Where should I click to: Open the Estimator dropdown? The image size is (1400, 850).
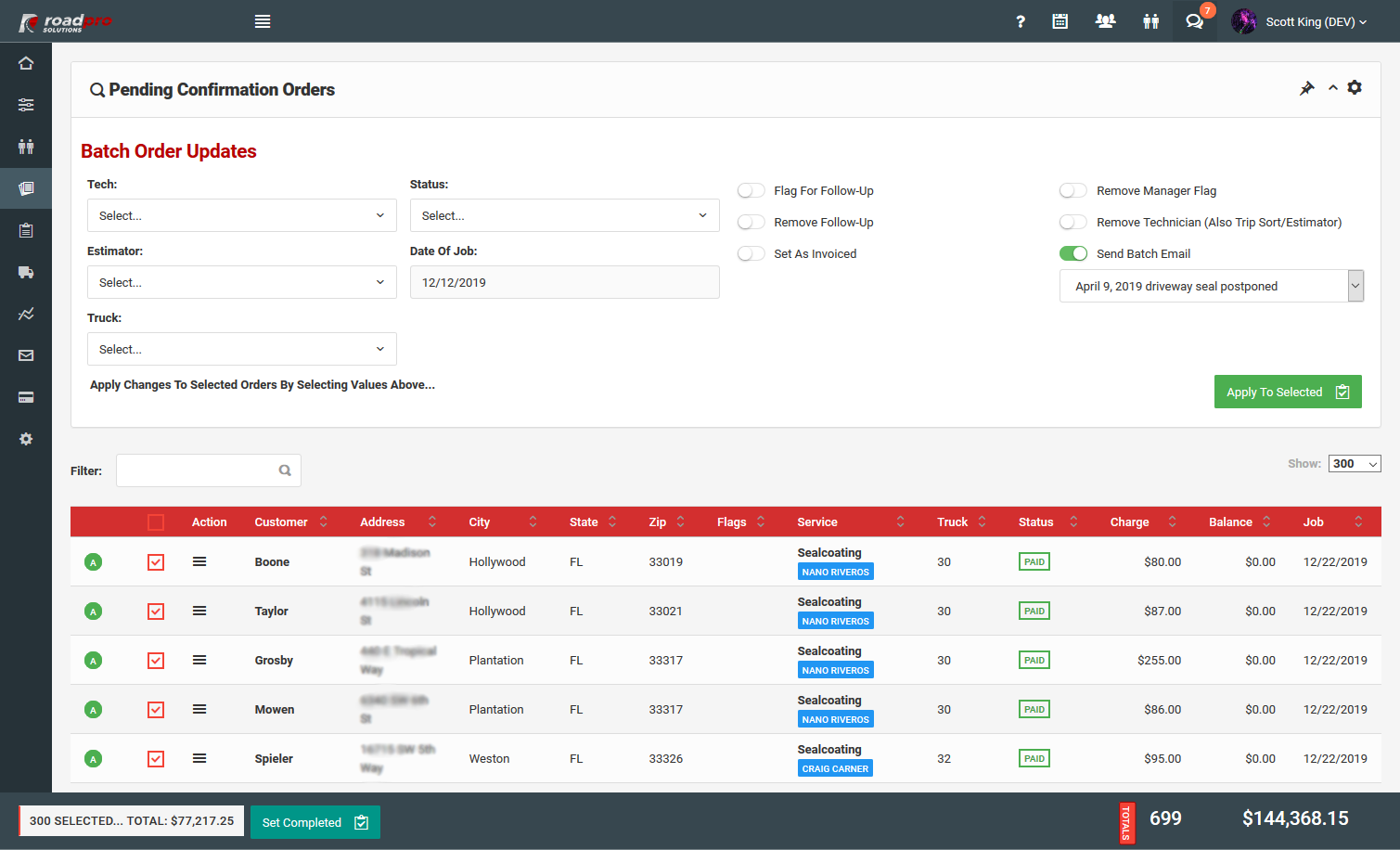242,282
